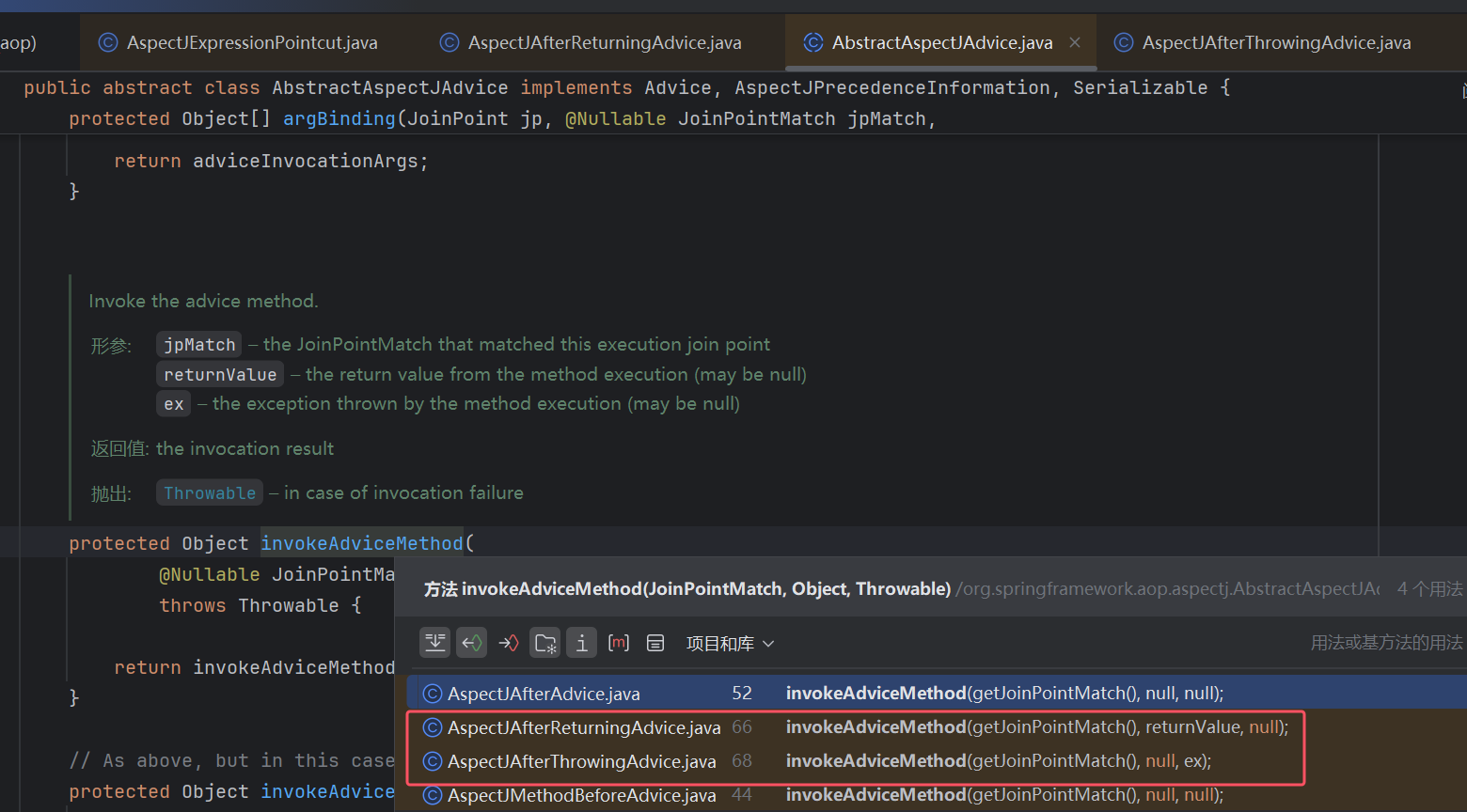Screen dimensions: 1467x812
Task: Switch to AspectJAfterThrowingAdvice.java tab
Action: [x=1276, y=42]
